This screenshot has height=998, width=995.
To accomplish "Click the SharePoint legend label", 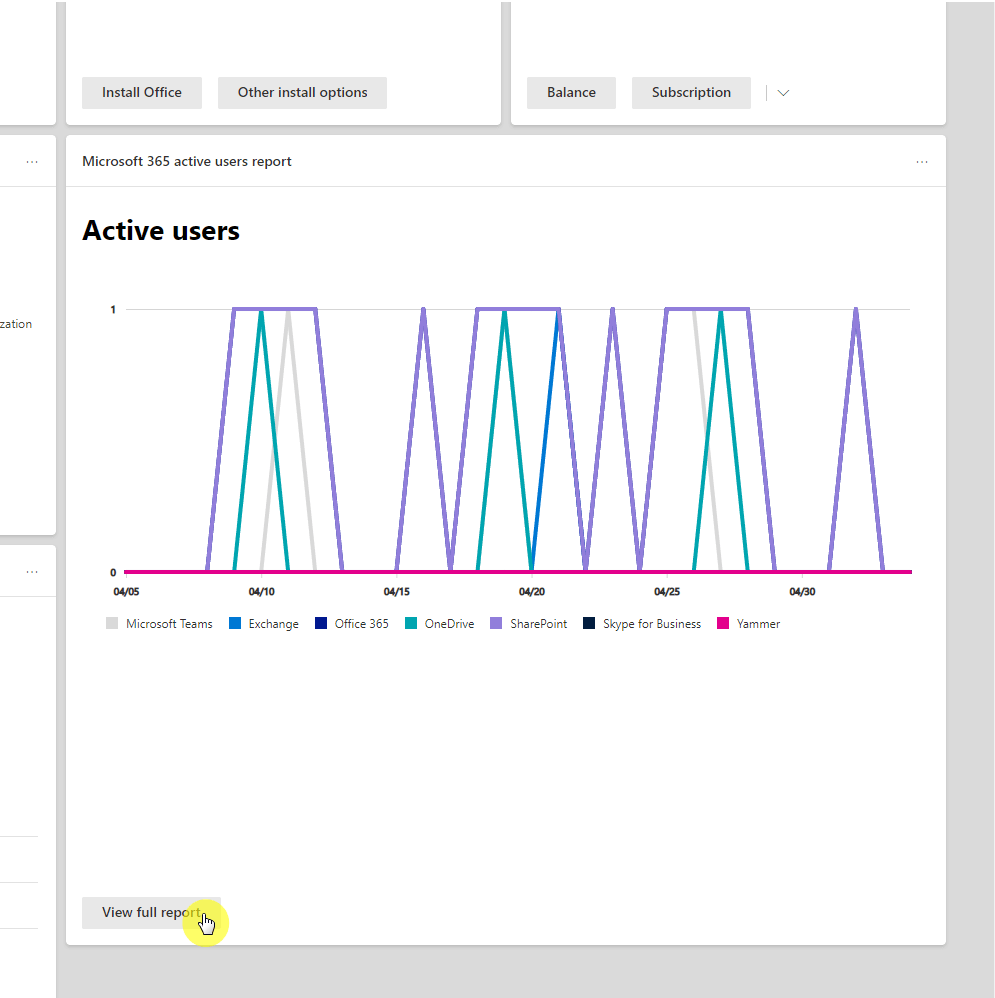I will coord(539,624).
